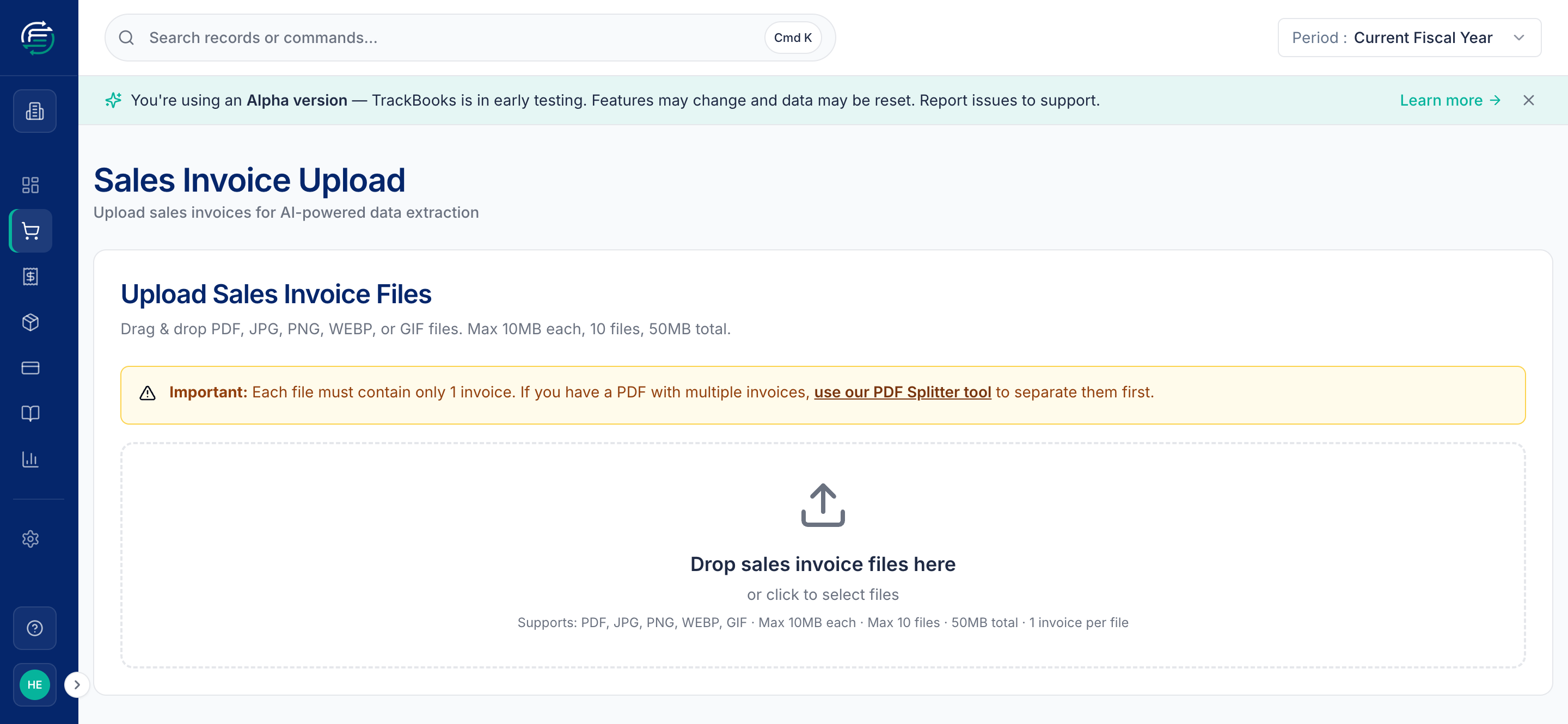Click the 'Important:' warning label
Image resolution: width=1568 pixels, height=724 pixels.
(208, 392)
